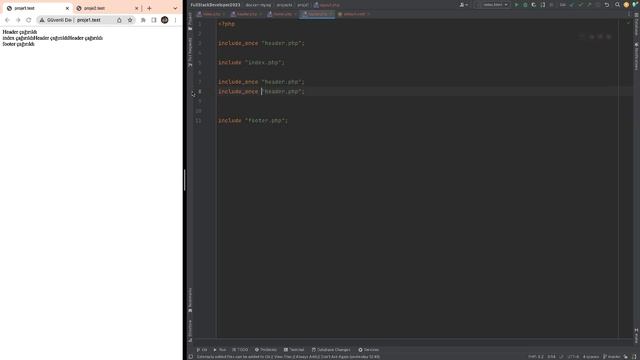
Task: Open the Database Changes tool window tab
Action: pyautogui.click(x=331, y=350)
